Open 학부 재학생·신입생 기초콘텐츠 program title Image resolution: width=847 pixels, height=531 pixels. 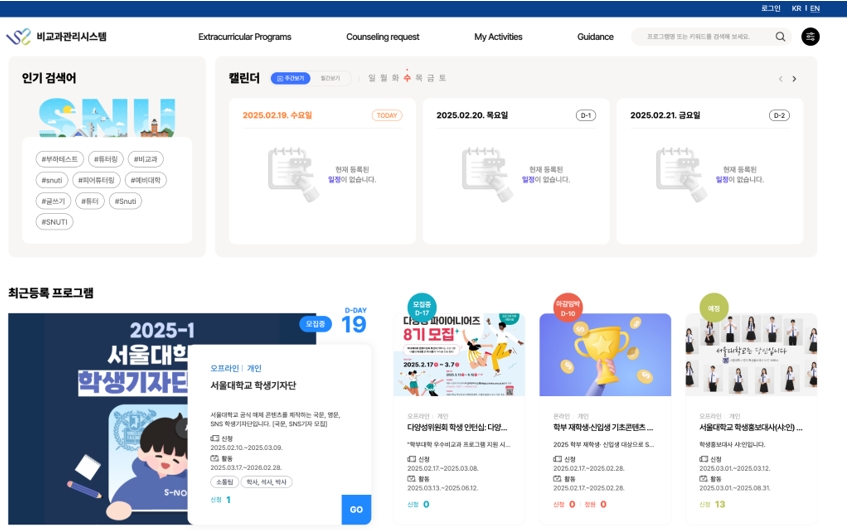(603, 427)
